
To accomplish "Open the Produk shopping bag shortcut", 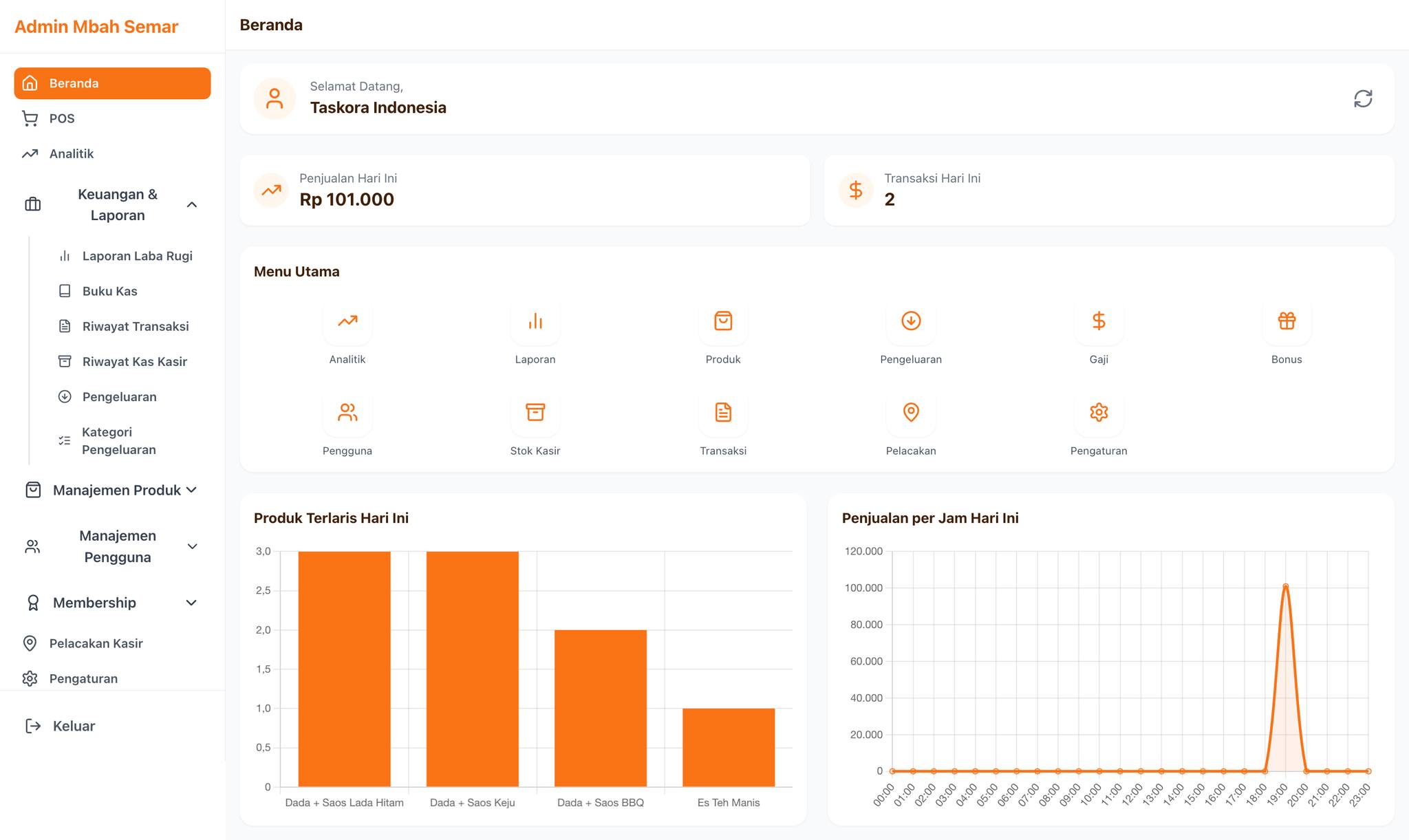I will click(x=723, y=321).
